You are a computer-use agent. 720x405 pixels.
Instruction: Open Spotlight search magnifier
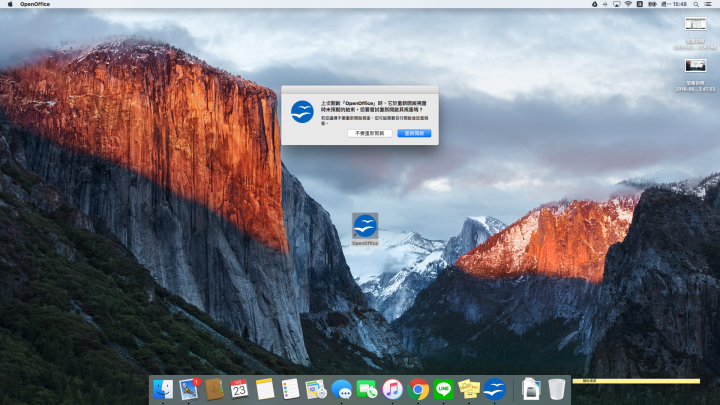click(x=696, y=4)
